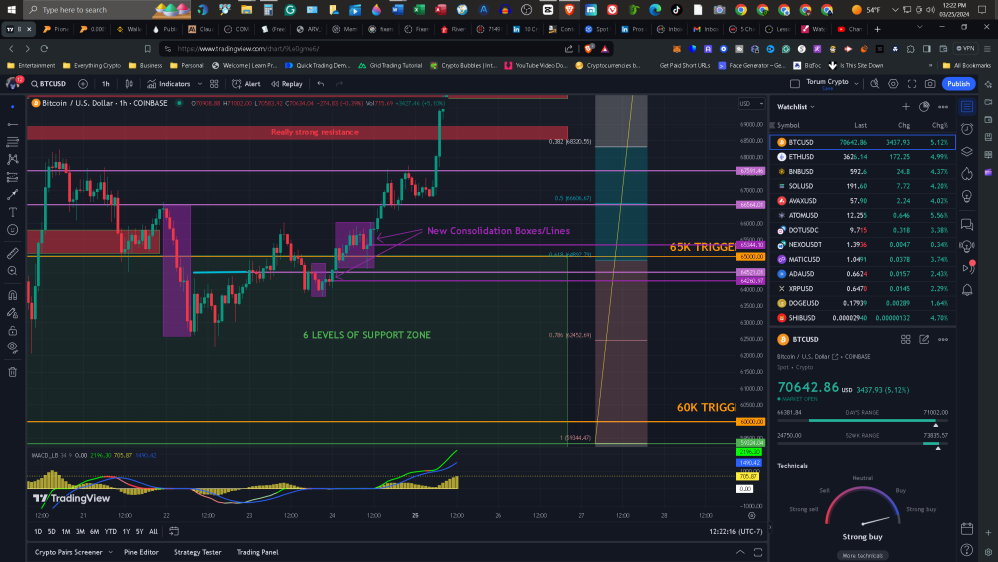Open the emoji icons tool
Viewport: 998px width, 562px height.
12,230
